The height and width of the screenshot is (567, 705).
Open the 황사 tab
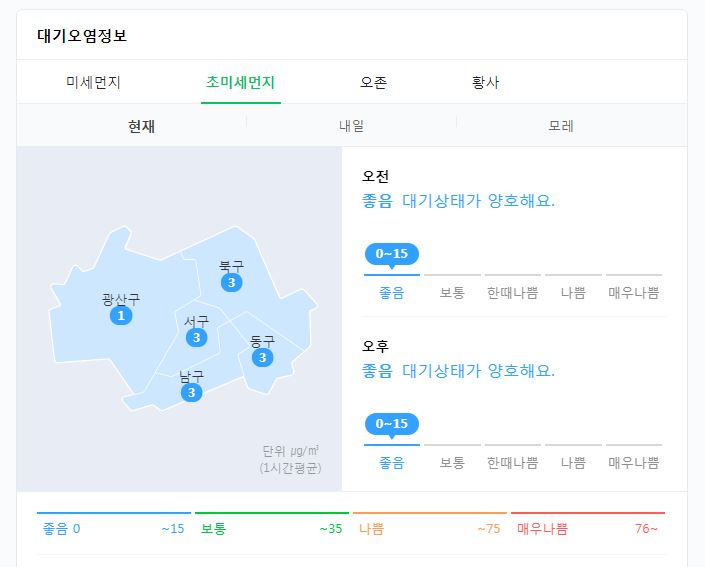click(485, 82)
